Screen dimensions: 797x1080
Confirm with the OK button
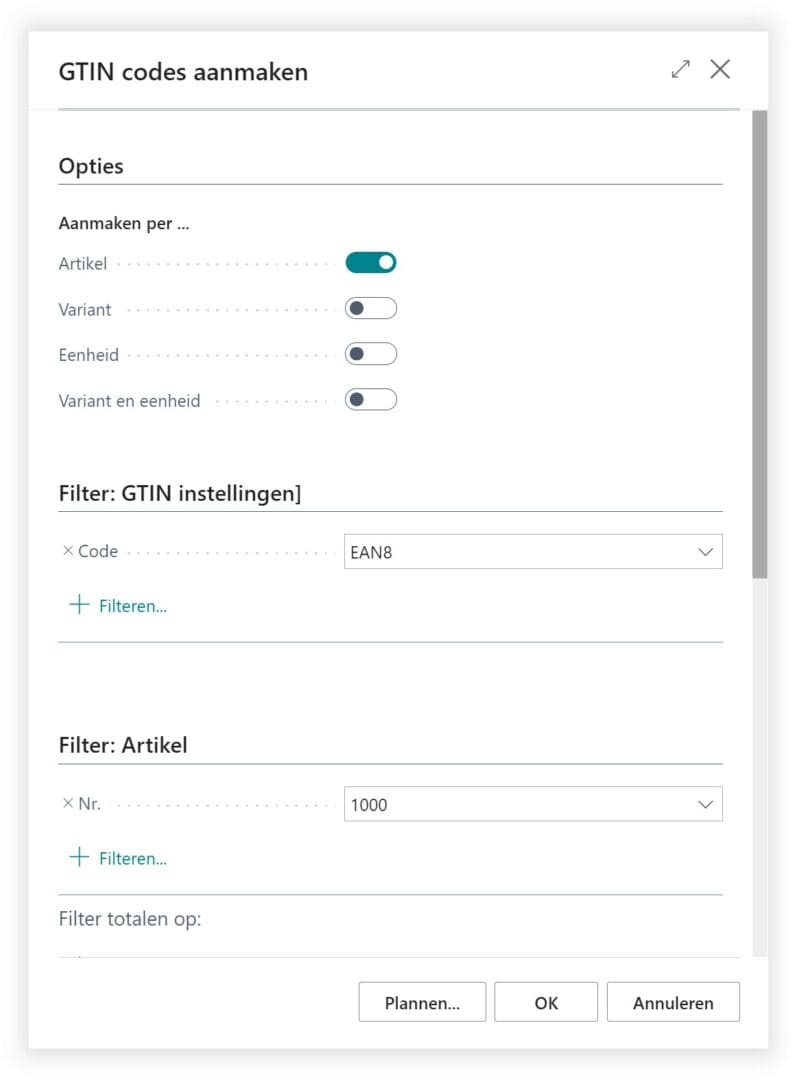pyautogui.click(x=546, y=1002)
